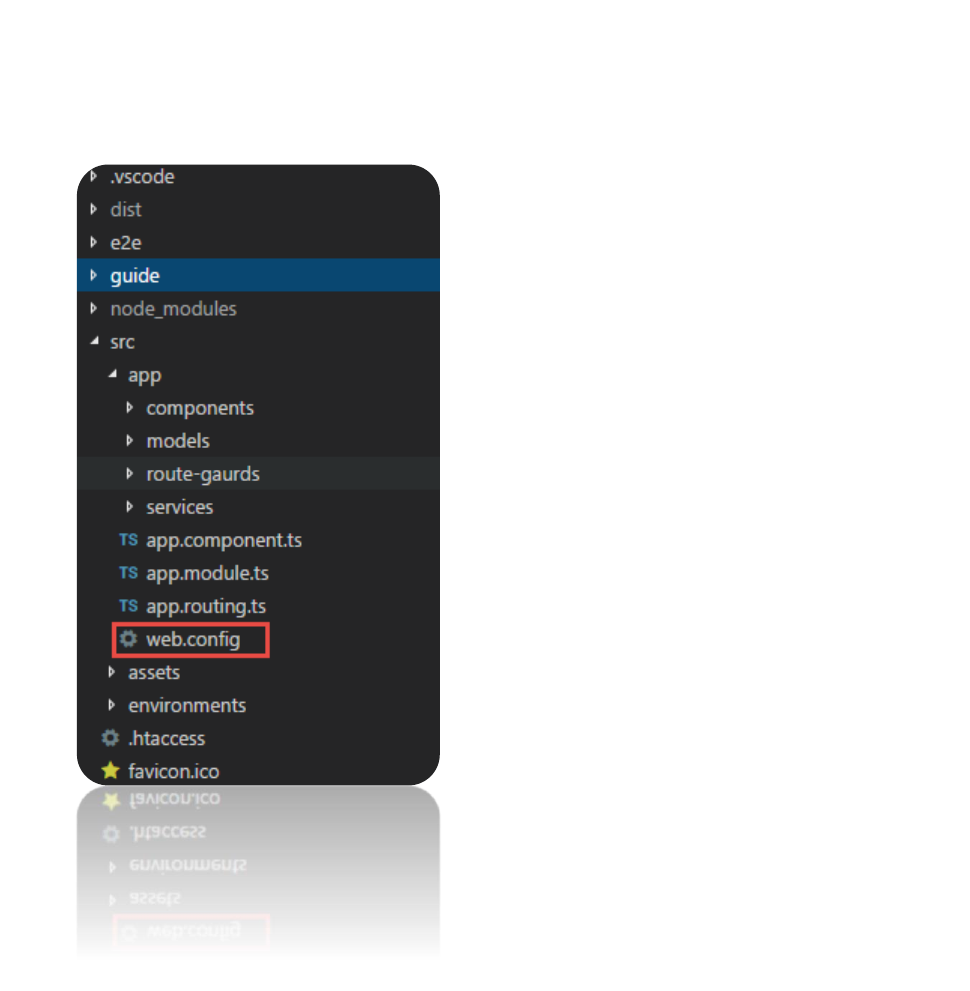Expand the dist folder arrow
Image resolution: width=970 pixels, height=991 pixels.
click(x=94, y=209)
